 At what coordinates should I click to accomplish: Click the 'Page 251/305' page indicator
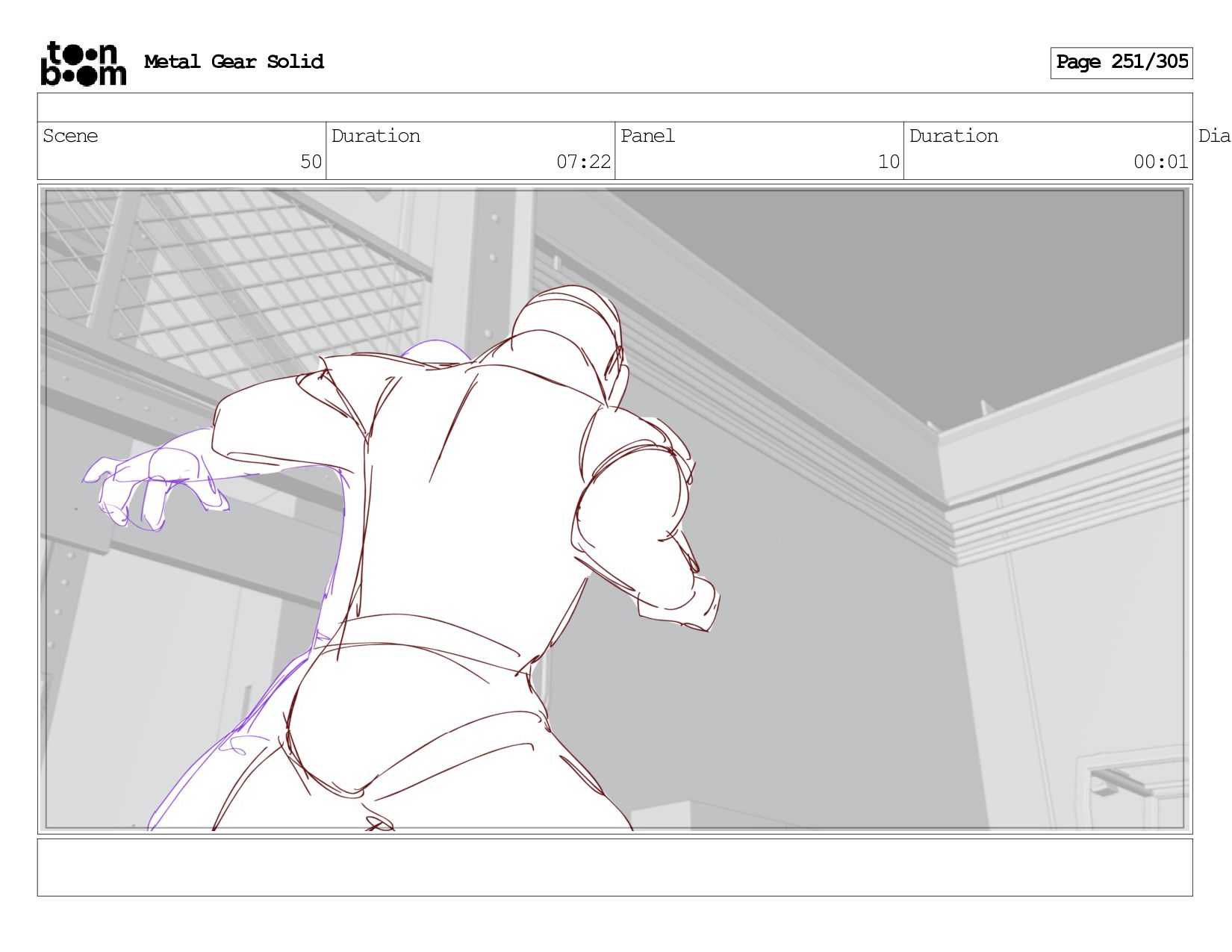pos(1121,63)
